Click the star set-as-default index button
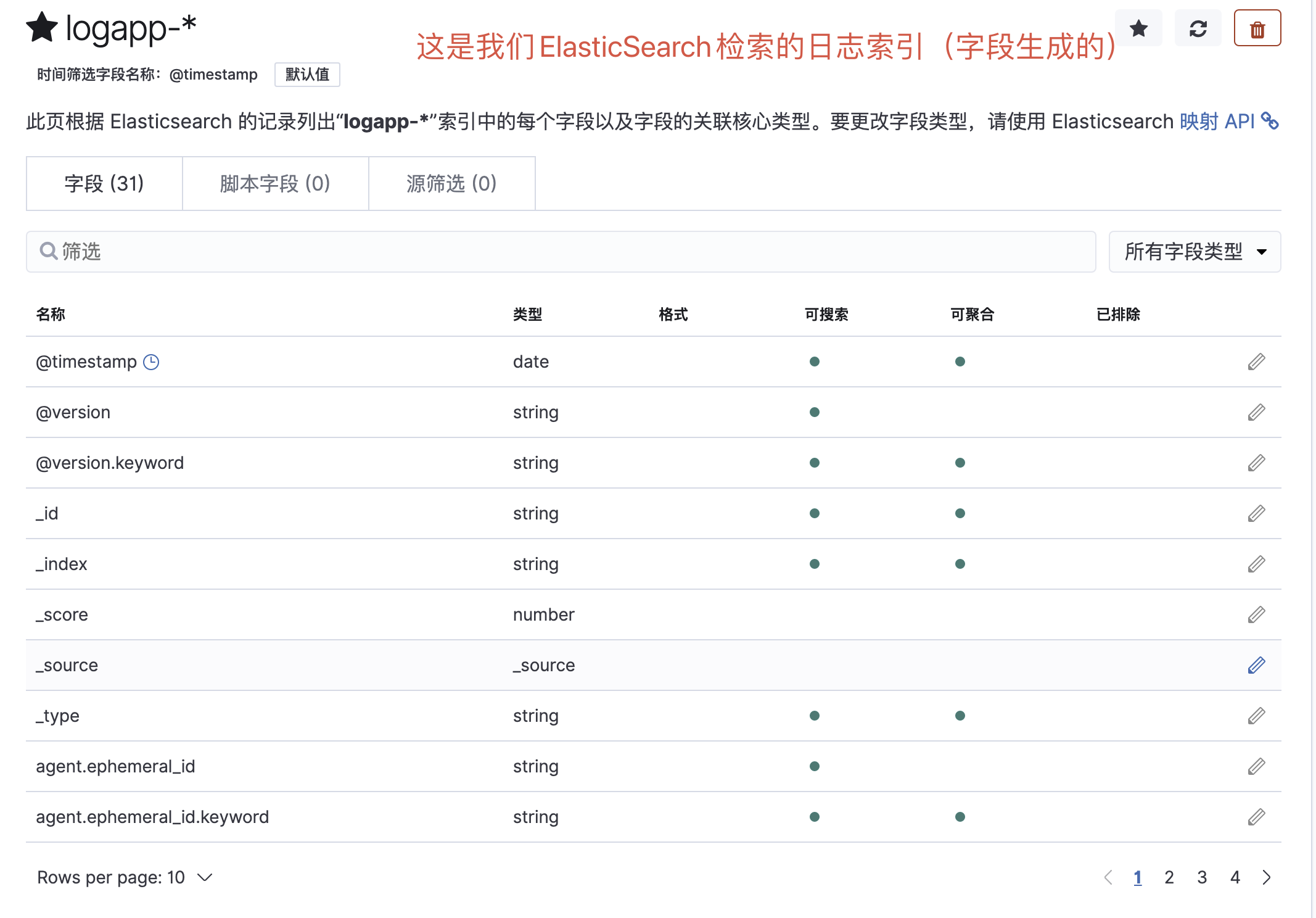 click(x=1138, y=28)
